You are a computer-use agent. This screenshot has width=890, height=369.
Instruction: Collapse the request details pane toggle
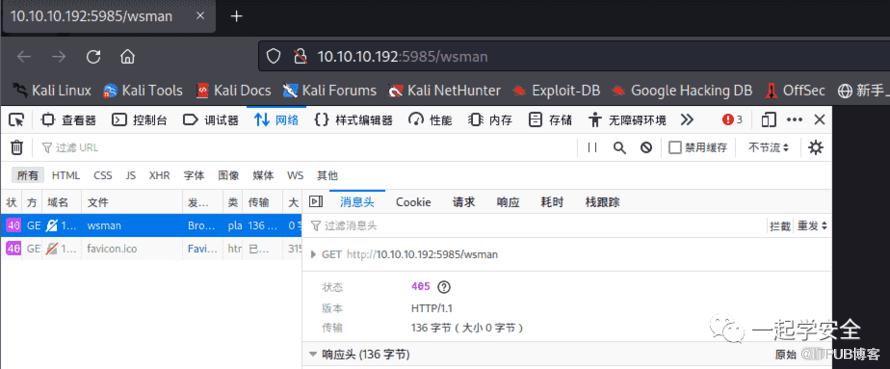pyautogui.click(x=316, y=202)
